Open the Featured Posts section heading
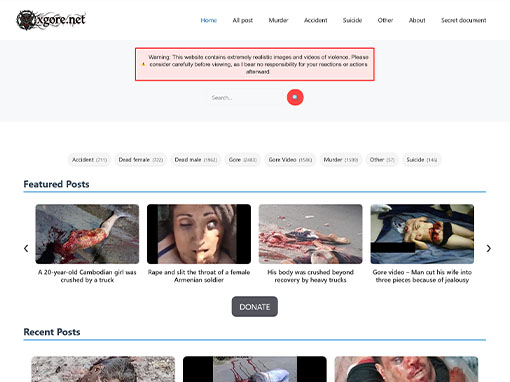The height and width of the screenshot is (382, 510). click(x=56, y=184)
